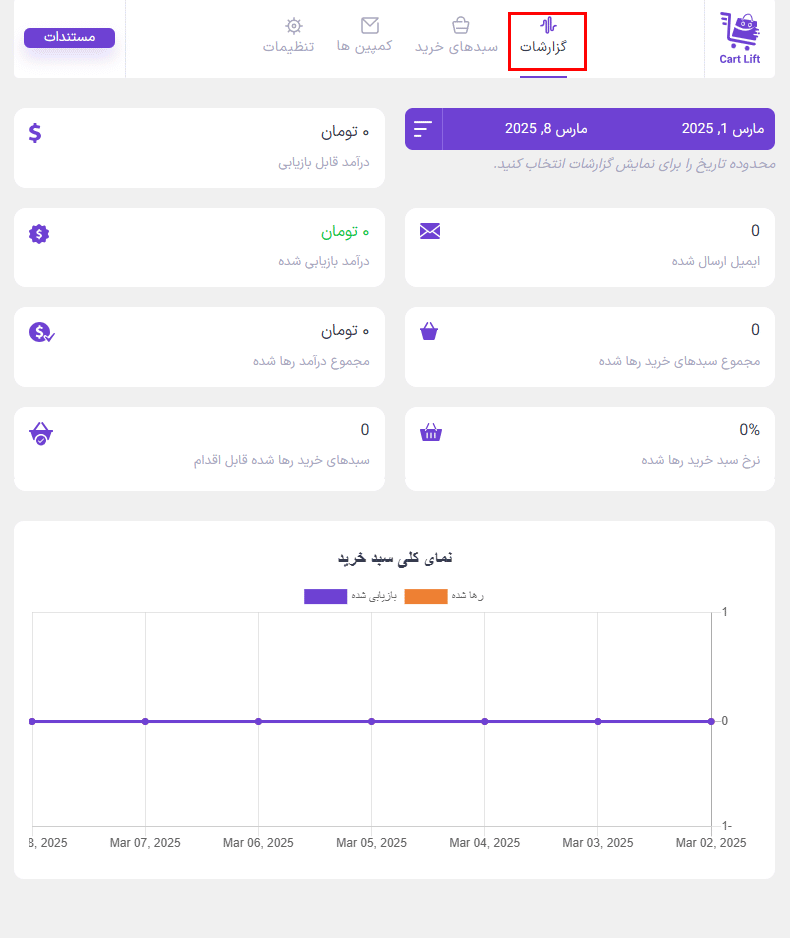This screenshot has width=790, height=938.
Task: Click the abandoned cart rate basket icon
Action: pos(431,432)
